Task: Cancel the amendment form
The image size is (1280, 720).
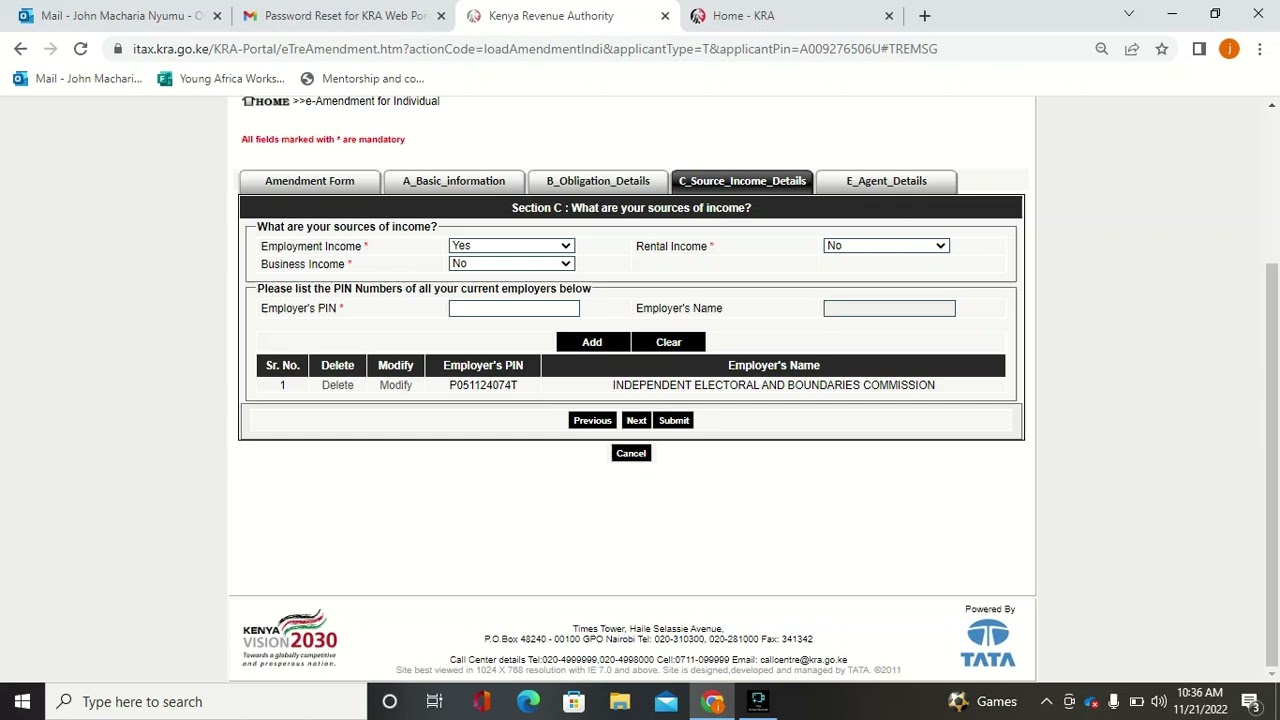Action: click(631, 453)
